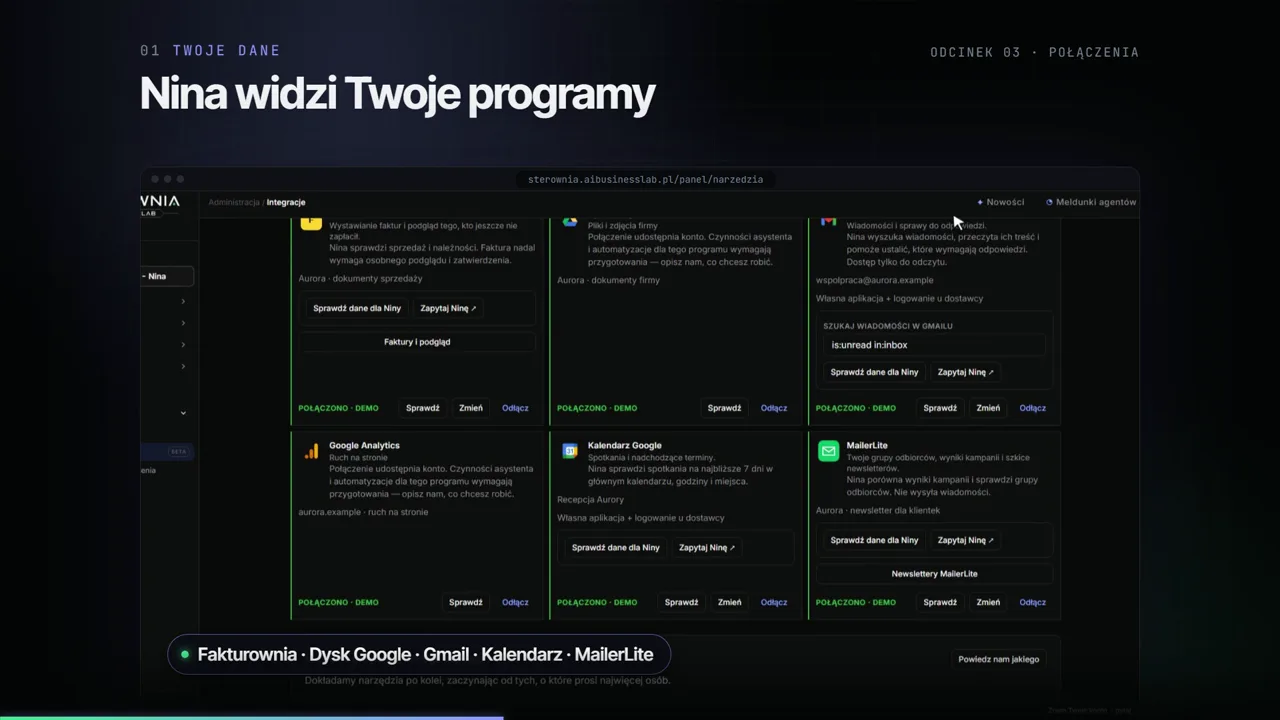Screen dimensions: 1280x720
Task: Click Zapytaj Ninę in dokumenty sprzedaży card
Action: [448, 308]
